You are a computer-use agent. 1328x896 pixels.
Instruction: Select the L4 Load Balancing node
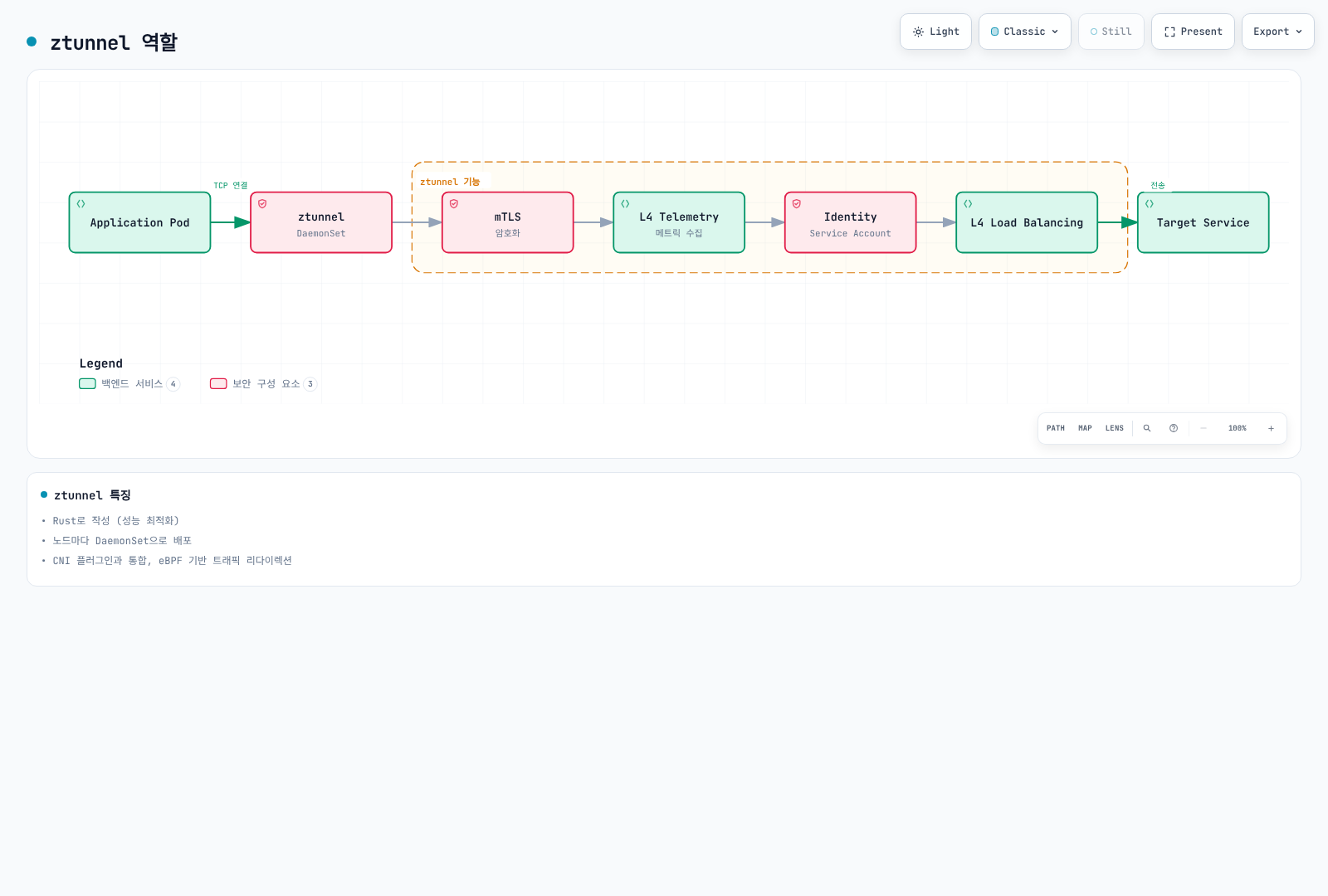coord(1027,222)
